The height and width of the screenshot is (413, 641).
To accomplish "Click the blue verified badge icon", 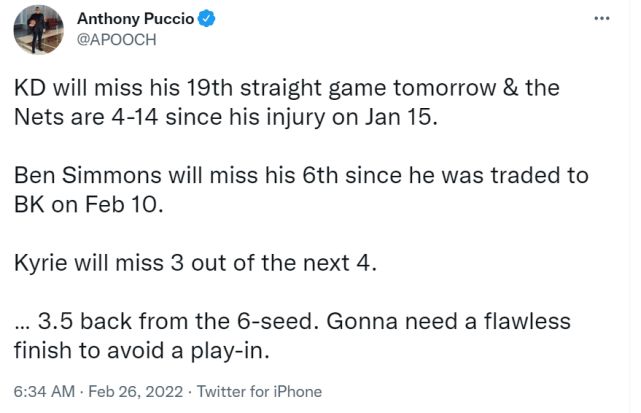I will pos(206,19).
